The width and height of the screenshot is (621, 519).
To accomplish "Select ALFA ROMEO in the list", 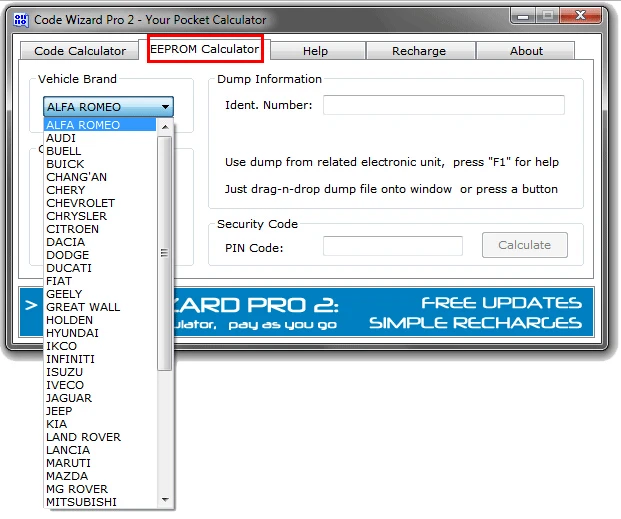I will (x=100, y=125).
